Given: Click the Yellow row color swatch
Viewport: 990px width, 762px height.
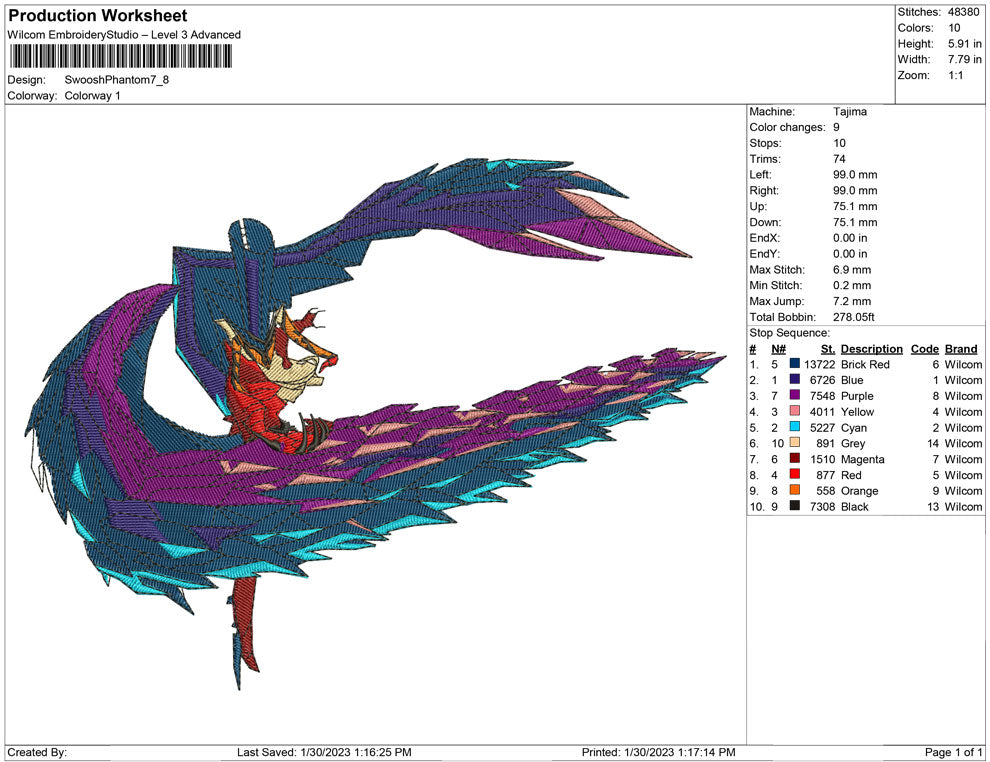Looking at the screenshot, I should [795, 411].
